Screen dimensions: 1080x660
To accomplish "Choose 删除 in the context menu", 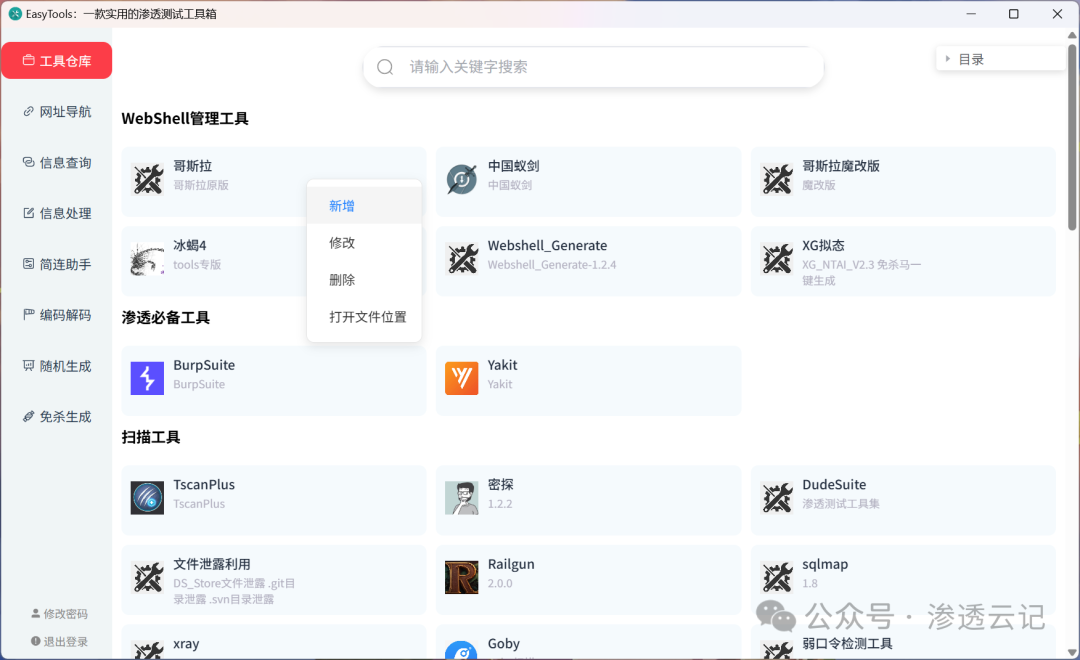I will click(364, 280).
